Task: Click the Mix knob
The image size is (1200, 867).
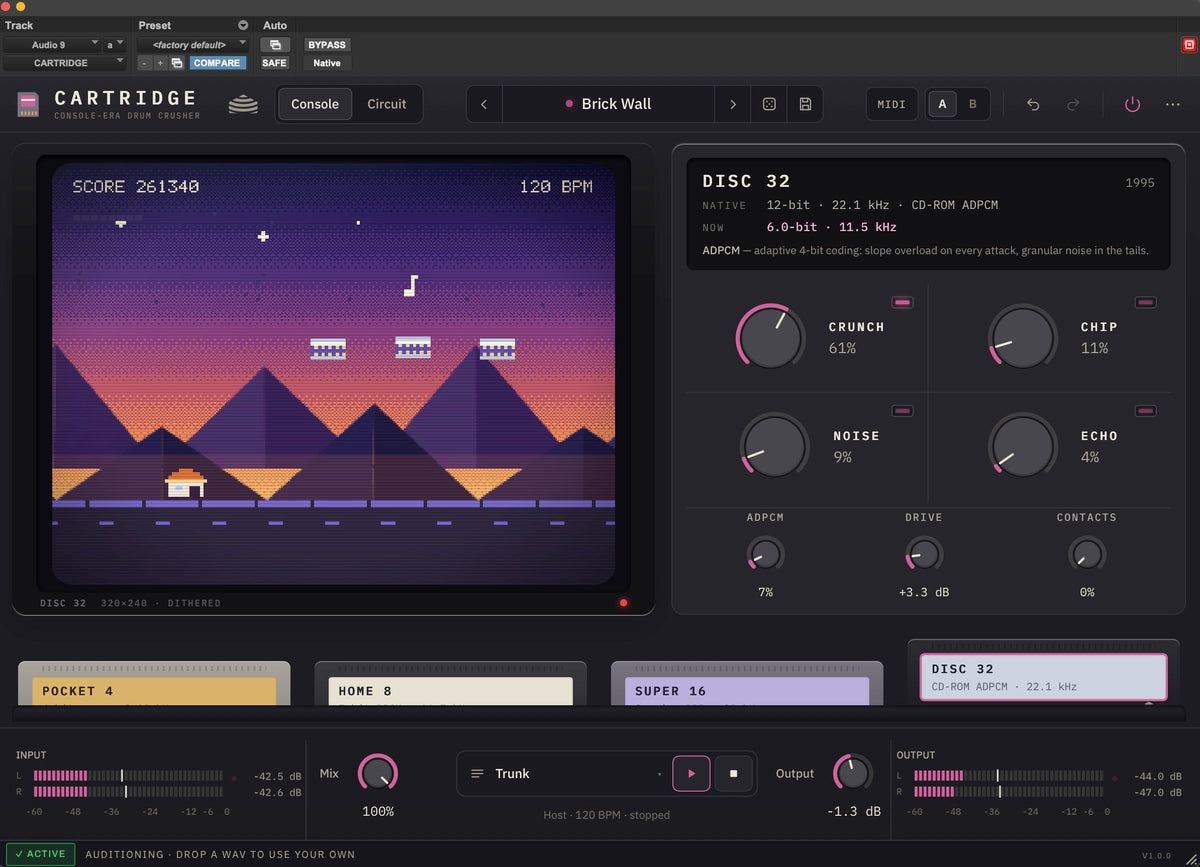Action: pos(378,774)
